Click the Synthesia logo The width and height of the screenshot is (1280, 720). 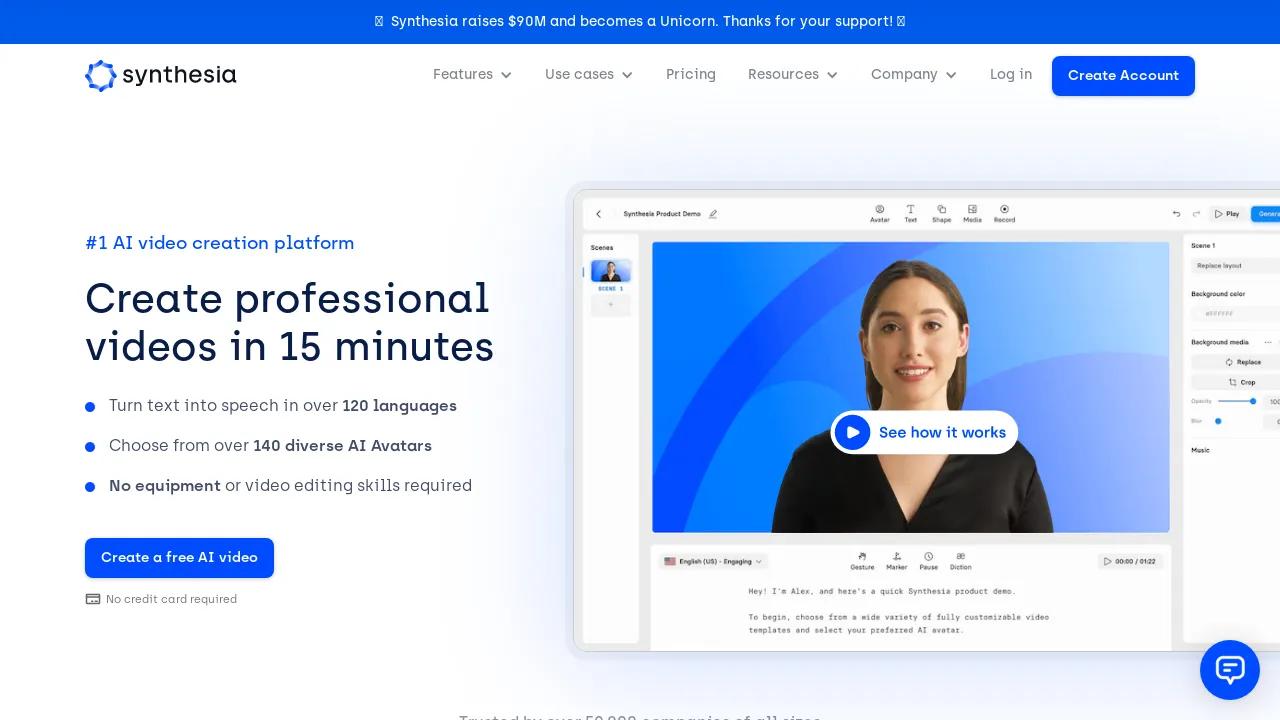tap(160, 75)
